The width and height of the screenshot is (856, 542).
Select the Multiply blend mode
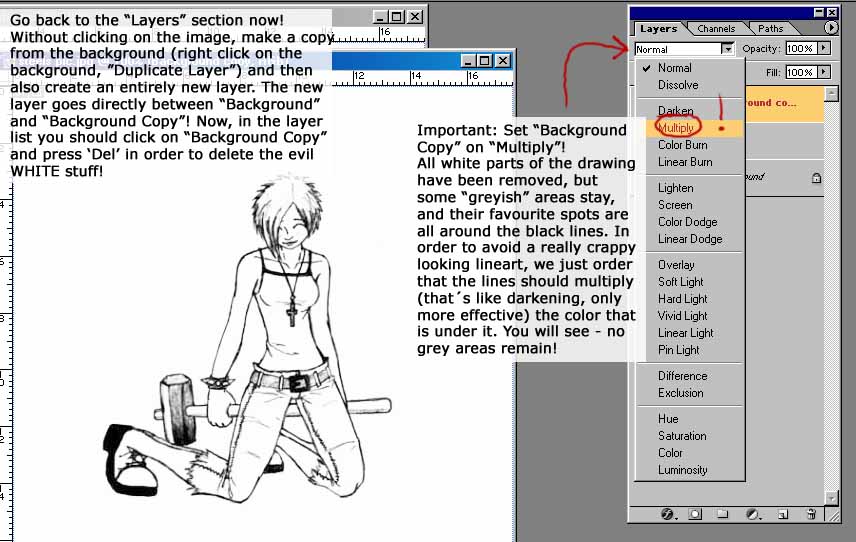click(691, 128)
